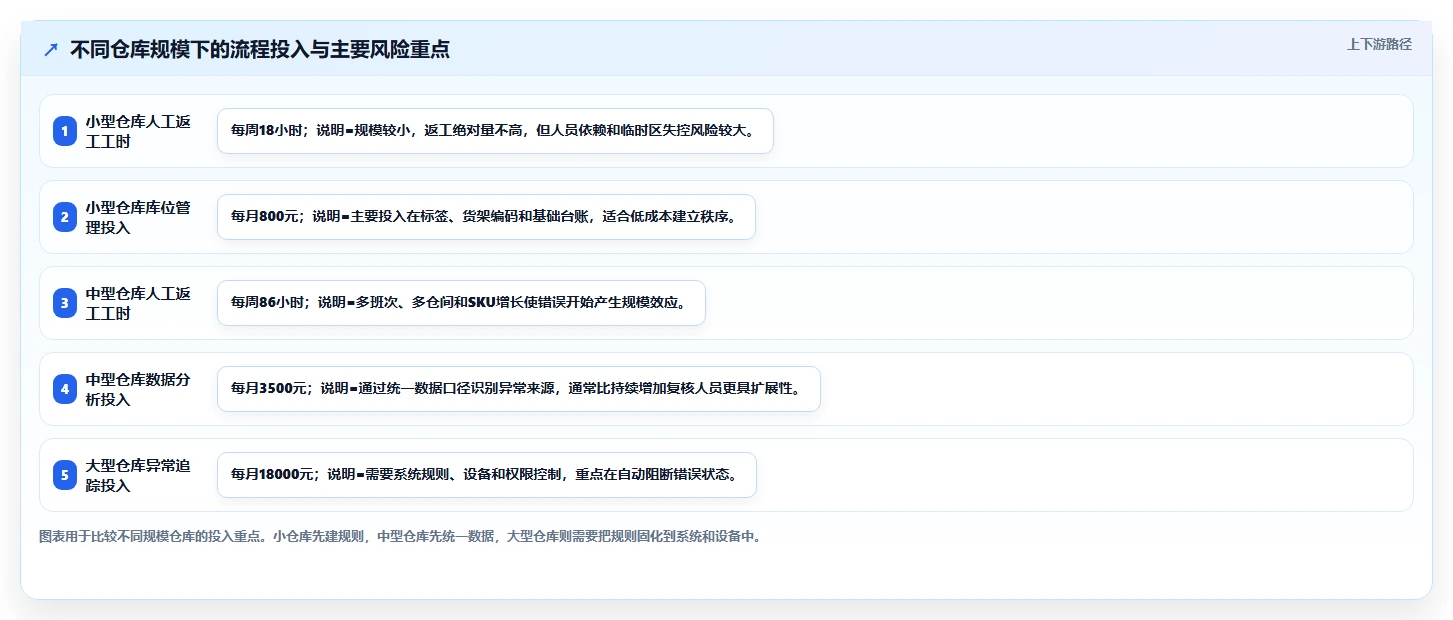1453x620 pixels.
Task: Click the 小型仓库人工返工工时 label
Action: pos(138,131)
